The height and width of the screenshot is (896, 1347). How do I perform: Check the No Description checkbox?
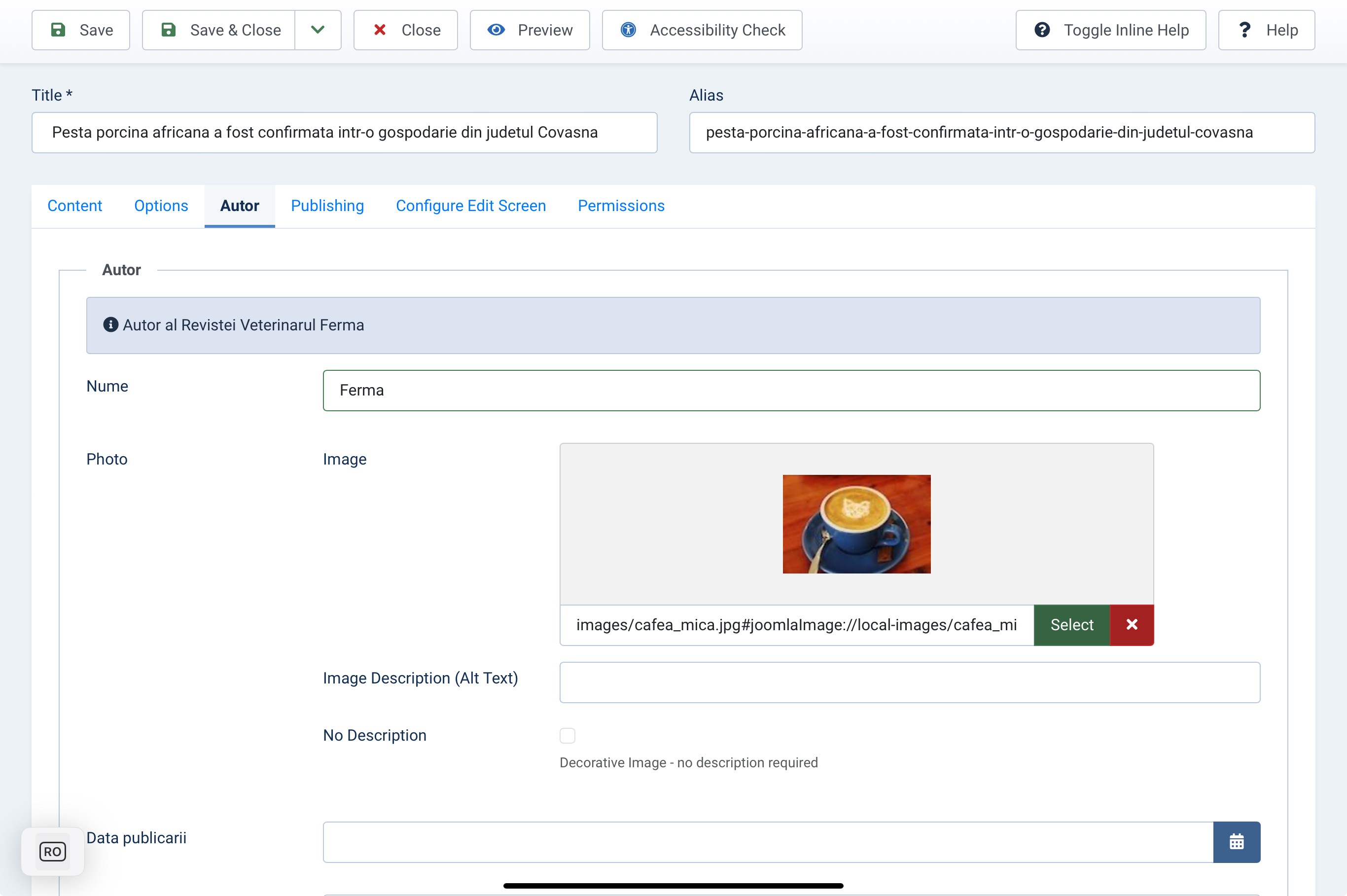click(x=567, y=735)
